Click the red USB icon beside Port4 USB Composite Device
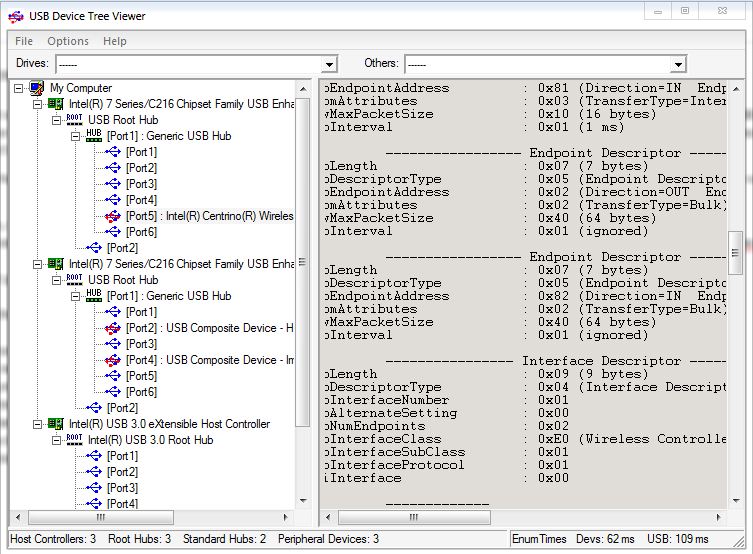Screen dimensions: 753x554 tap(113, 360)
